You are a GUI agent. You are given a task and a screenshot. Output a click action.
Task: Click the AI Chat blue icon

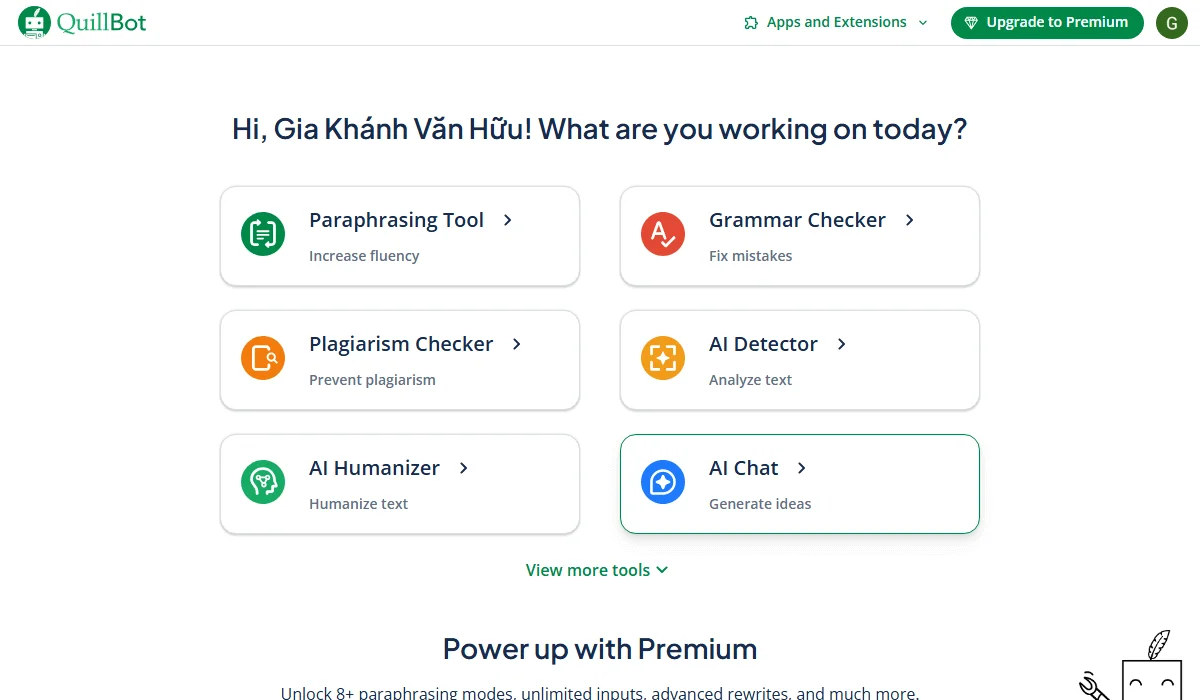pos(663,482)
